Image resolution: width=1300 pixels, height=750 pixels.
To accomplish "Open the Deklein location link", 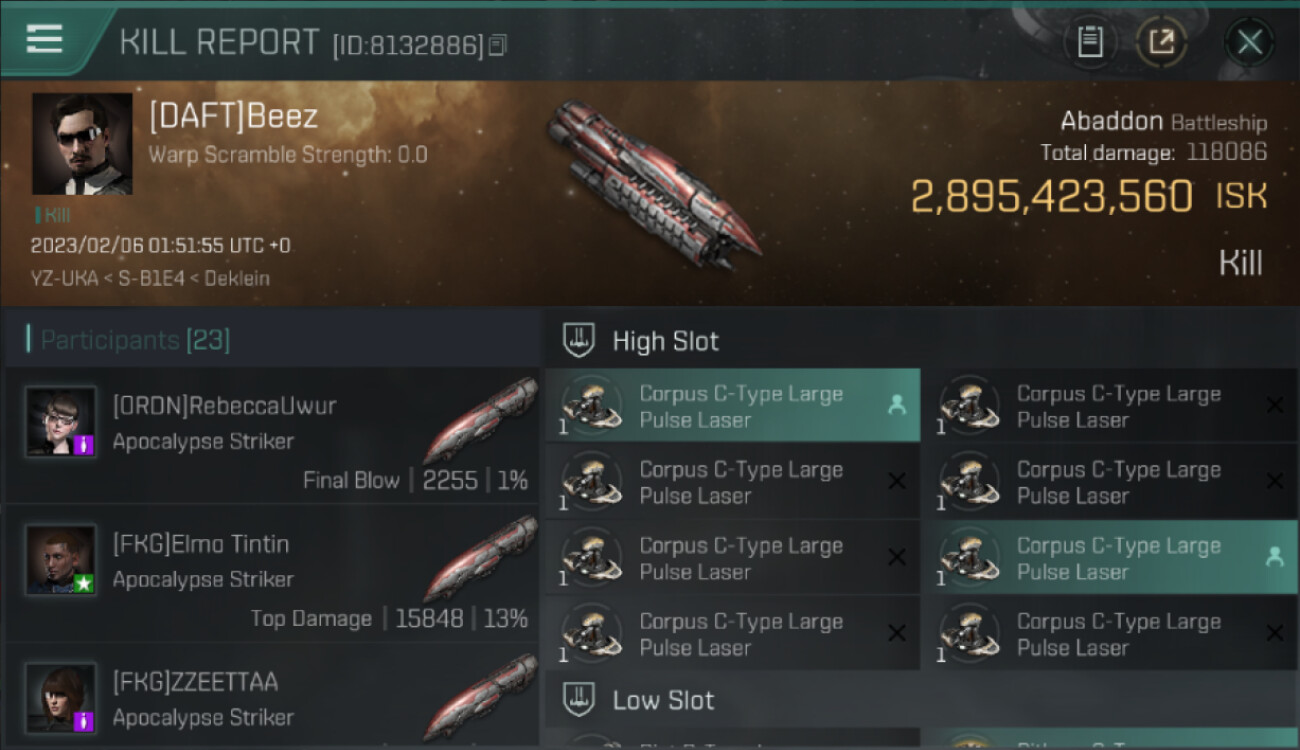I will click(x=237, y=278).
